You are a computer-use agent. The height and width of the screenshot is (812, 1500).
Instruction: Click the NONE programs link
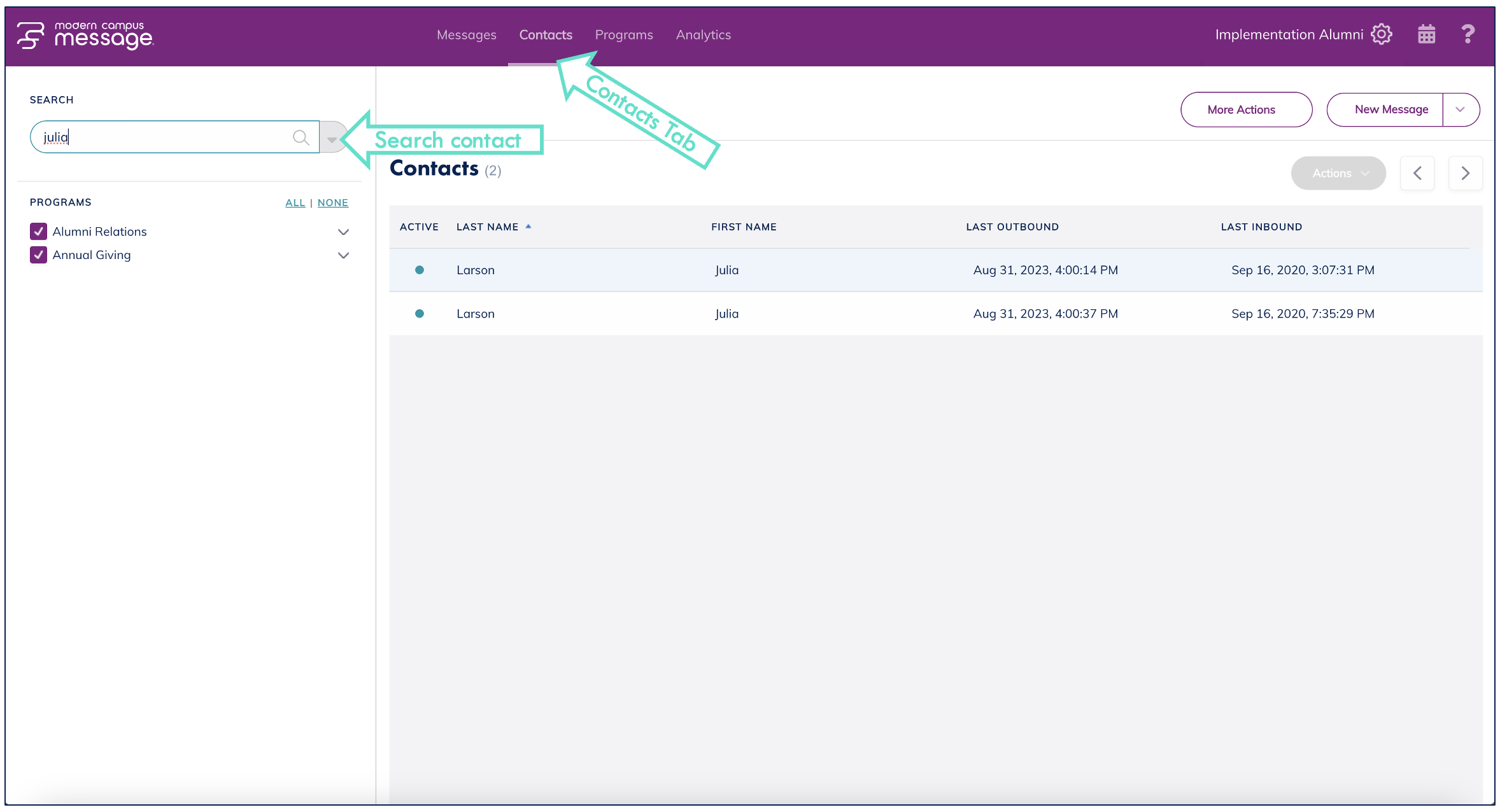(x=332, y=203)
